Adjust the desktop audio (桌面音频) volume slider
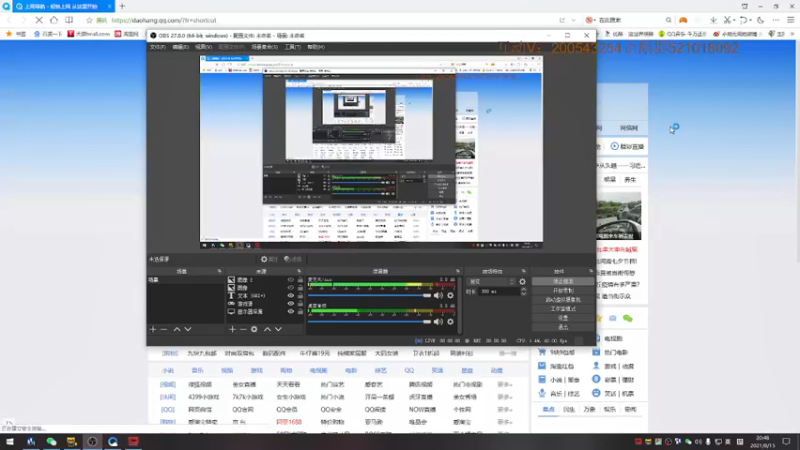800x450 pixels. (x=369, y=321)
